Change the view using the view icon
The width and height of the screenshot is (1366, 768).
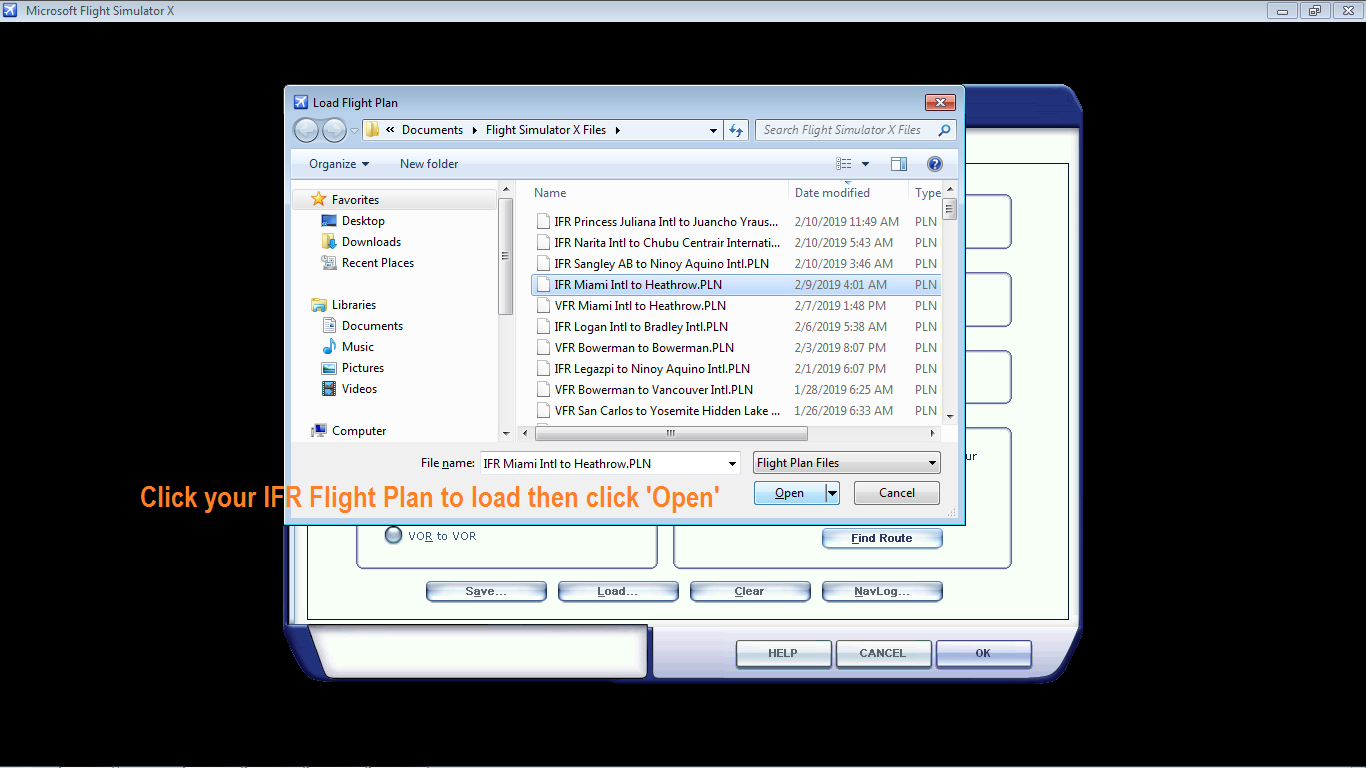click(844, 164)
